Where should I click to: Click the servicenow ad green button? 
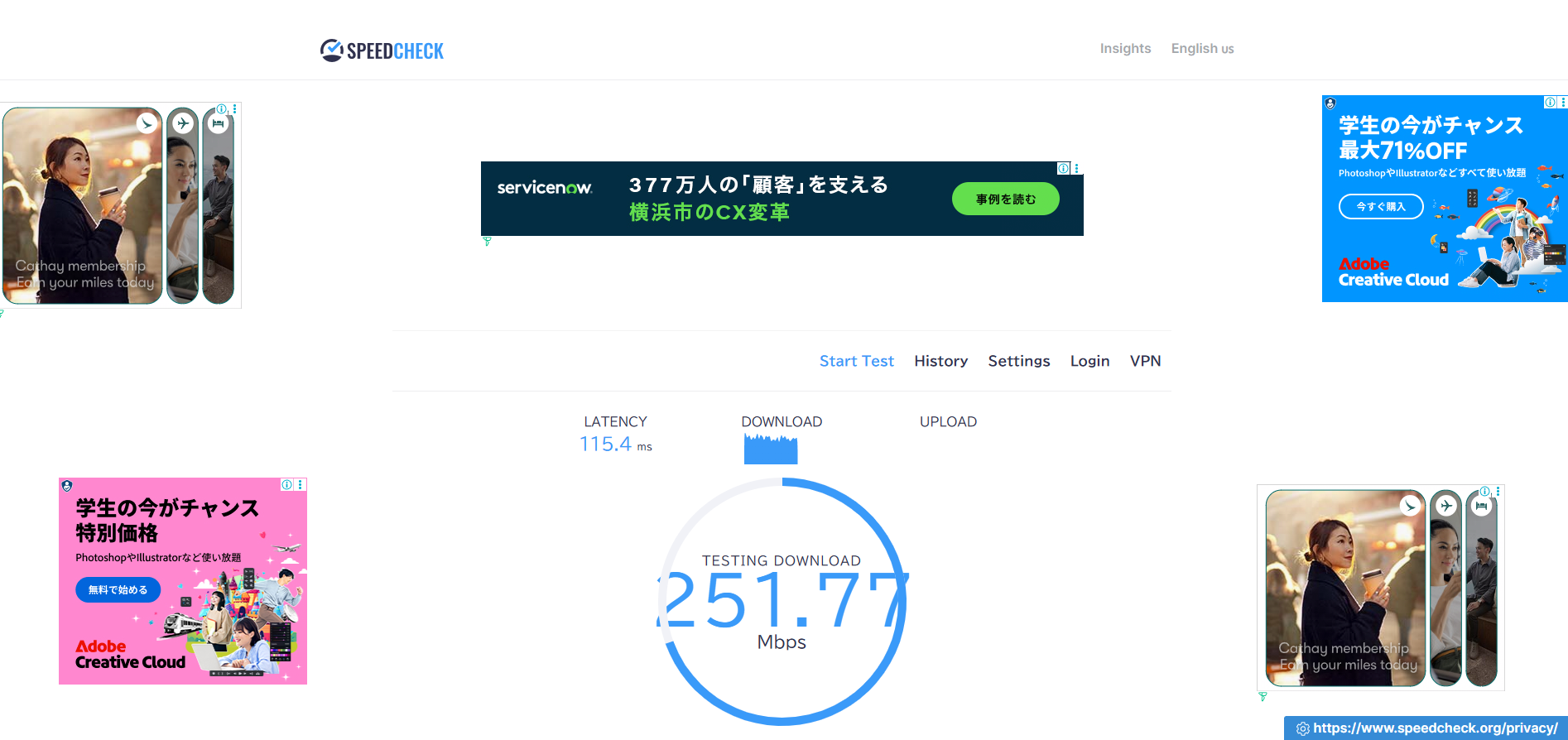(1005, 199)
